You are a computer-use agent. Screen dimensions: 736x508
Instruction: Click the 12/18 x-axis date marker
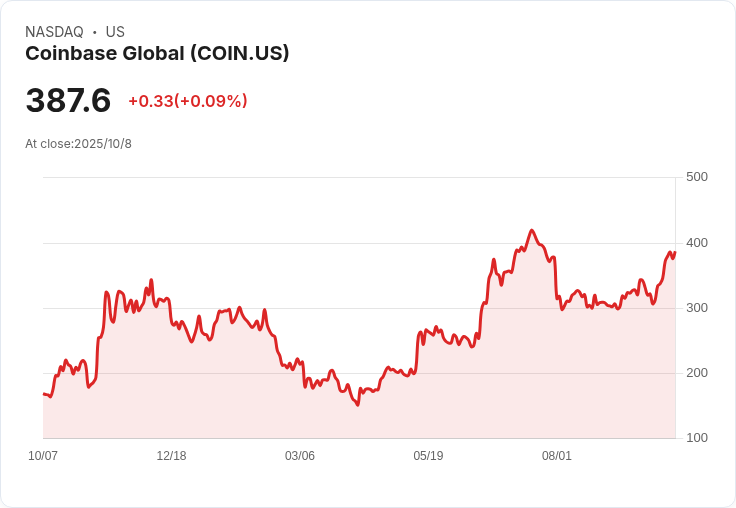coord(171,456)
